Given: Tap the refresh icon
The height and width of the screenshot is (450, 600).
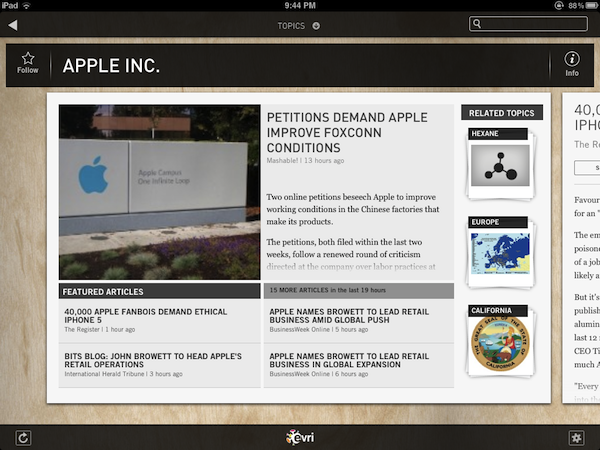Looking at the screenshot, I should click(23, 438).
